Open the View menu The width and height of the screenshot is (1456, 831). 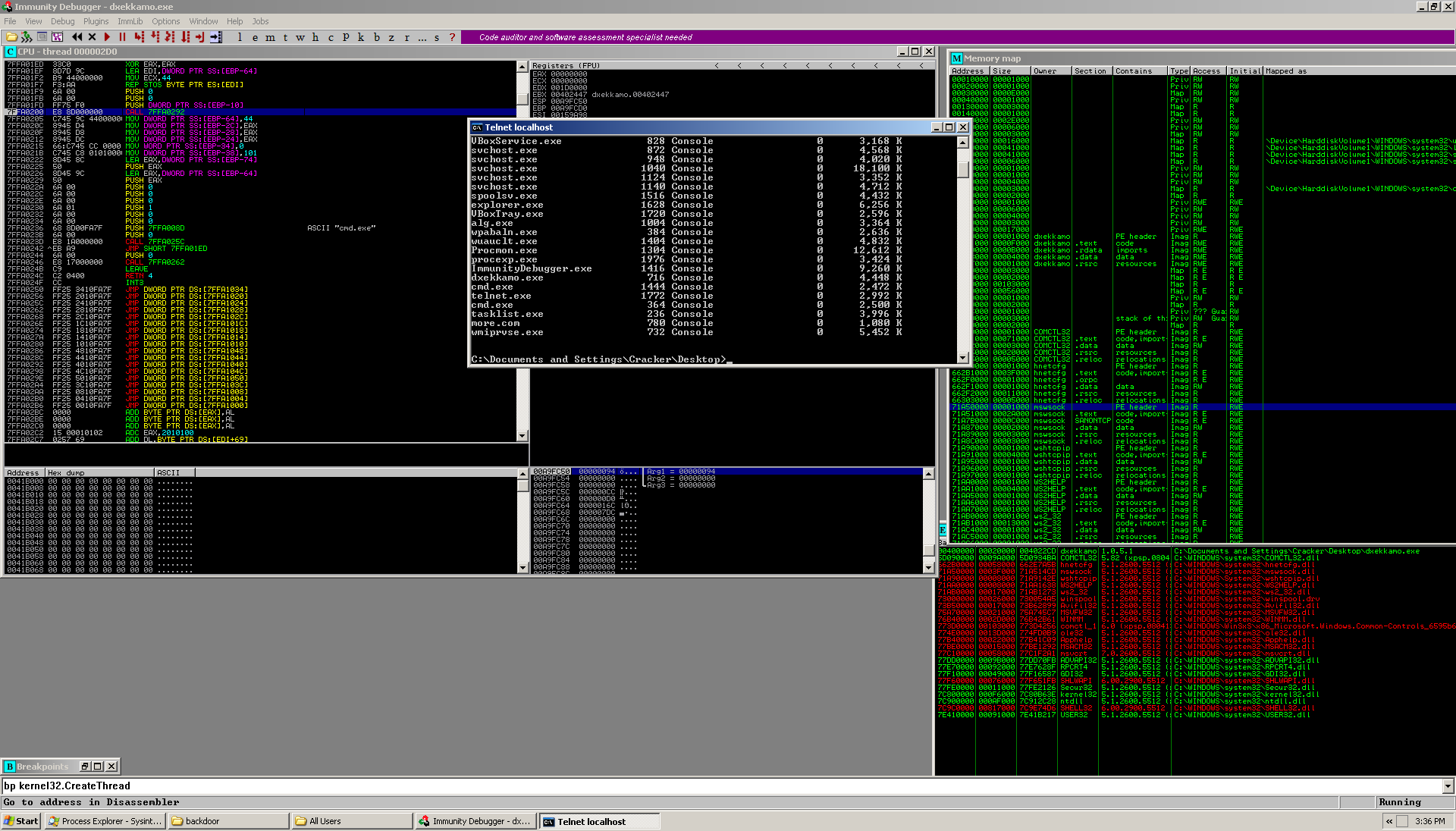pos(33,21)
